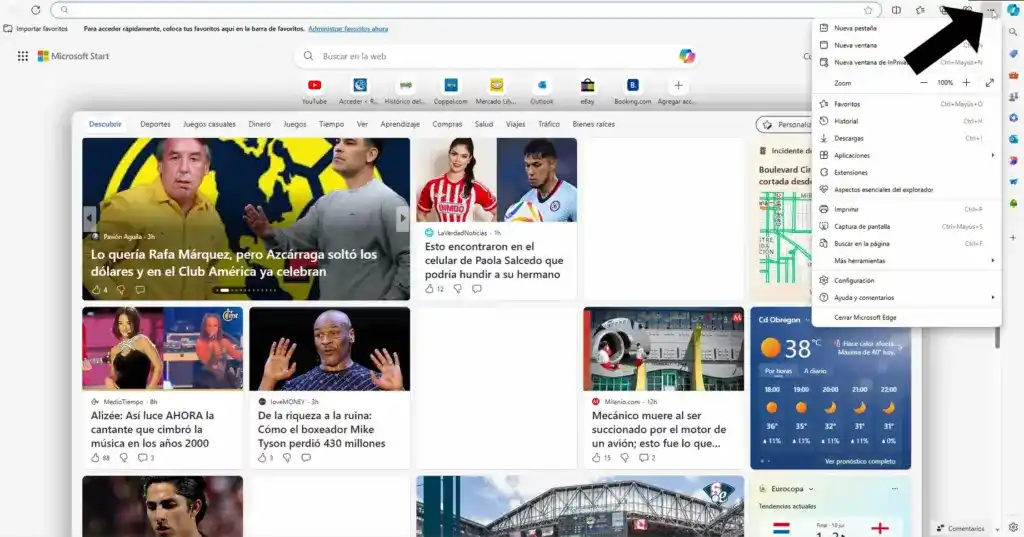Dislike the Paola Salcedo article

(458, 289)
